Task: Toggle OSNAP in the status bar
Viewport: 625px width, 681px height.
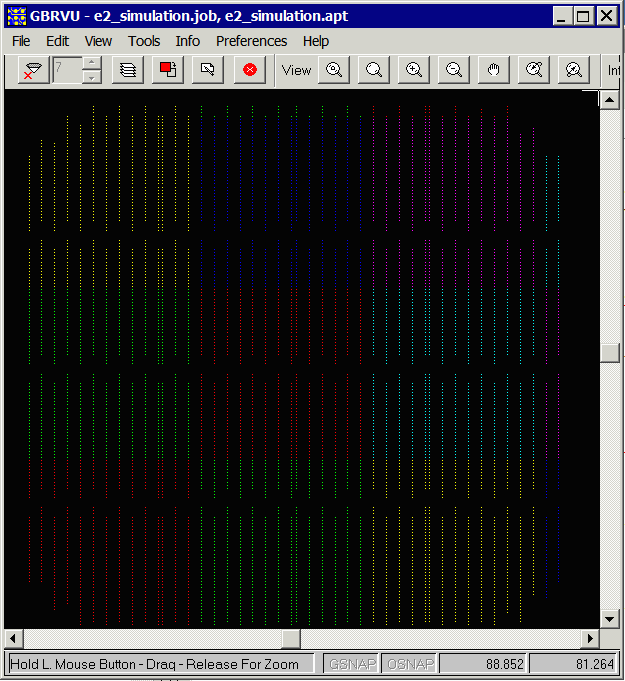Action: pos(409,664)
